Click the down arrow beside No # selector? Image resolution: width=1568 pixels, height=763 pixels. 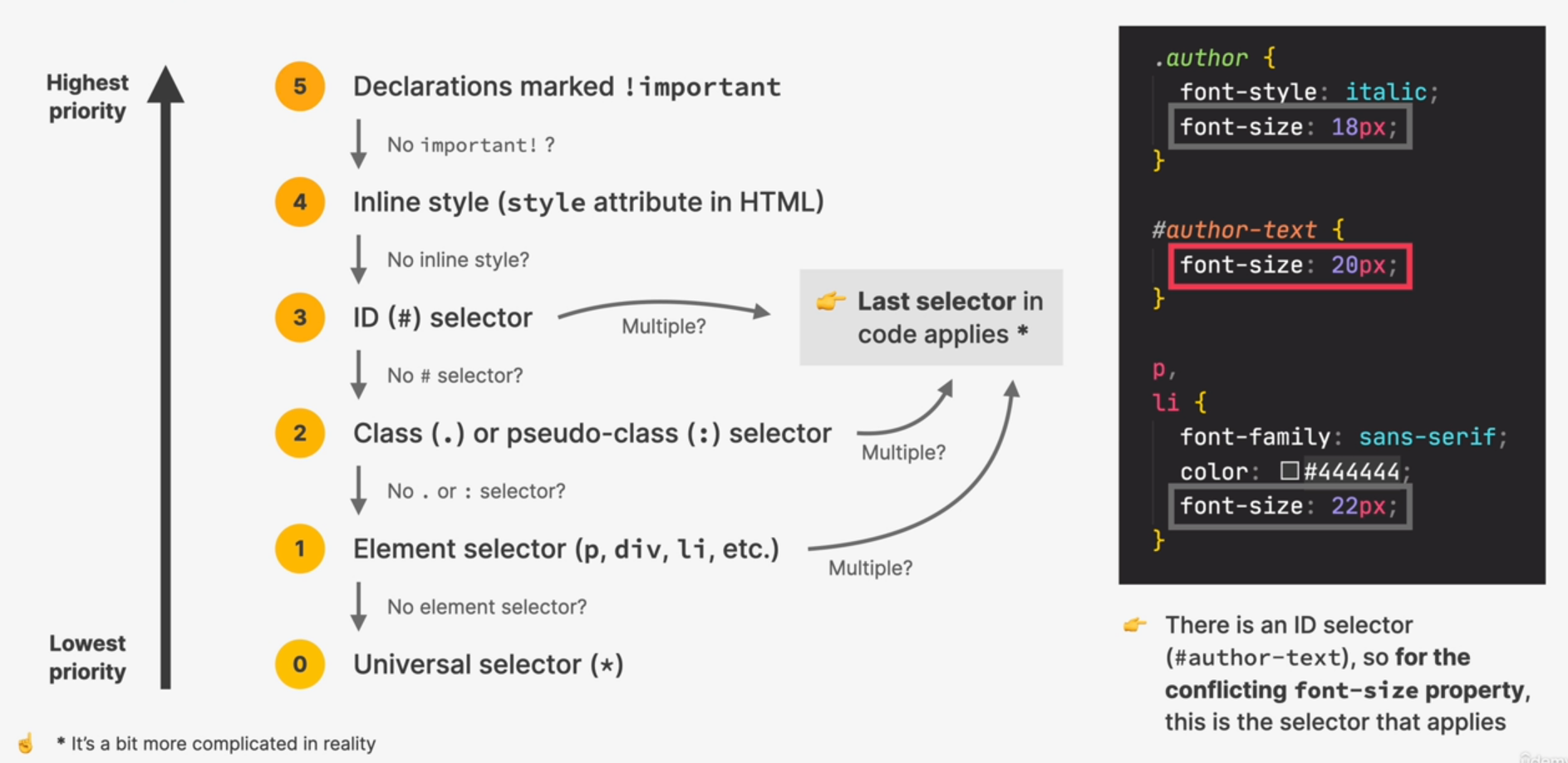[x=359, y=375]
